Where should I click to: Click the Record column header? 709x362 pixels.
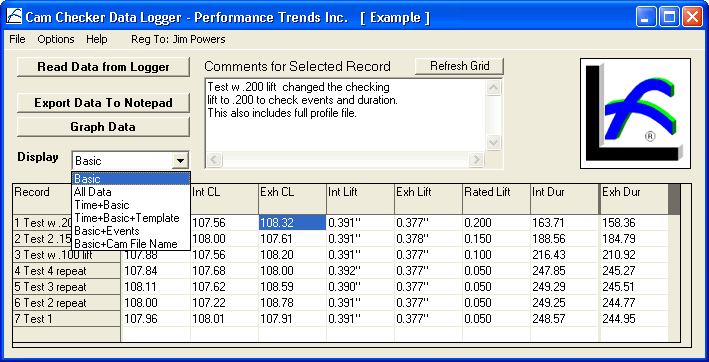pos(42,199)
